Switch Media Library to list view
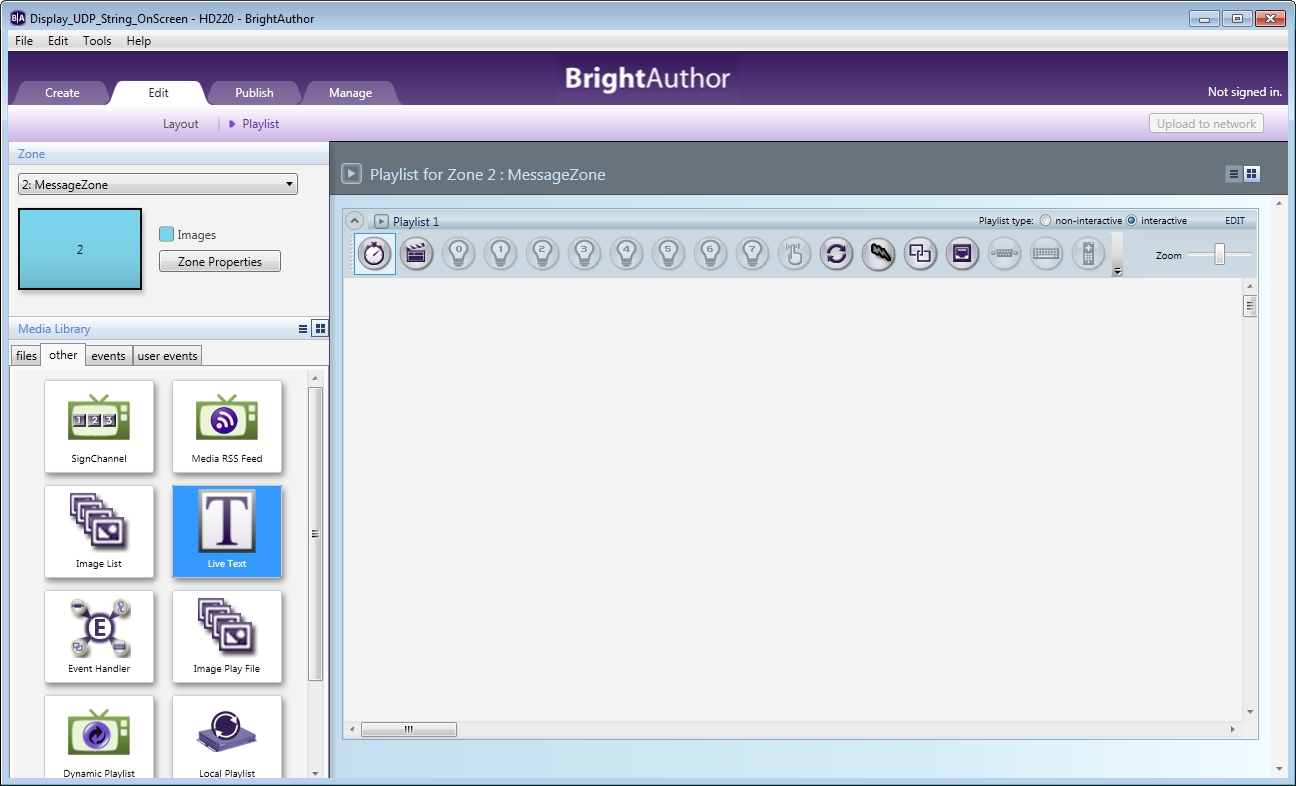This screenshot has height=786, width=1296. tap(303, 328)
